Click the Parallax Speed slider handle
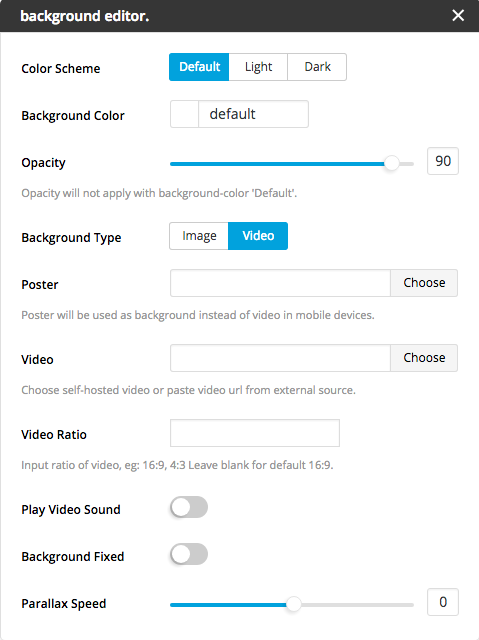479x640 pixels. pos(293,604)
